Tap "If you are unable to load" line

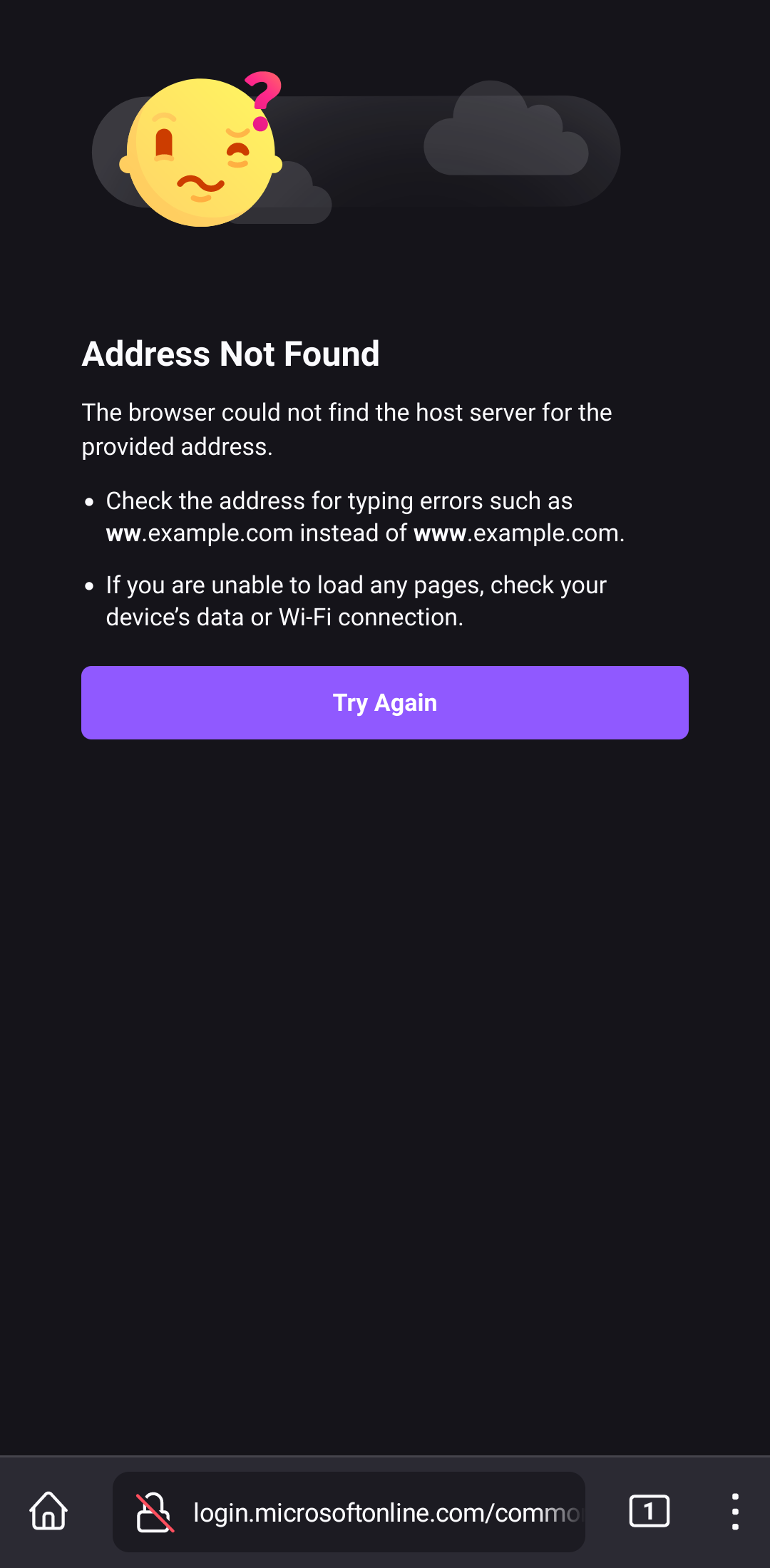pos(356,585)
